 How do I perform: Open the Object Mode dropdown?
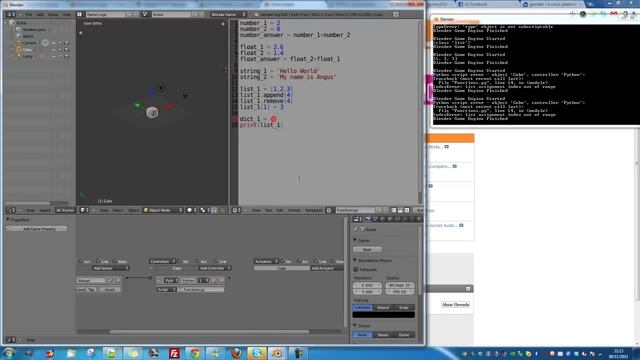click(162, 210)
